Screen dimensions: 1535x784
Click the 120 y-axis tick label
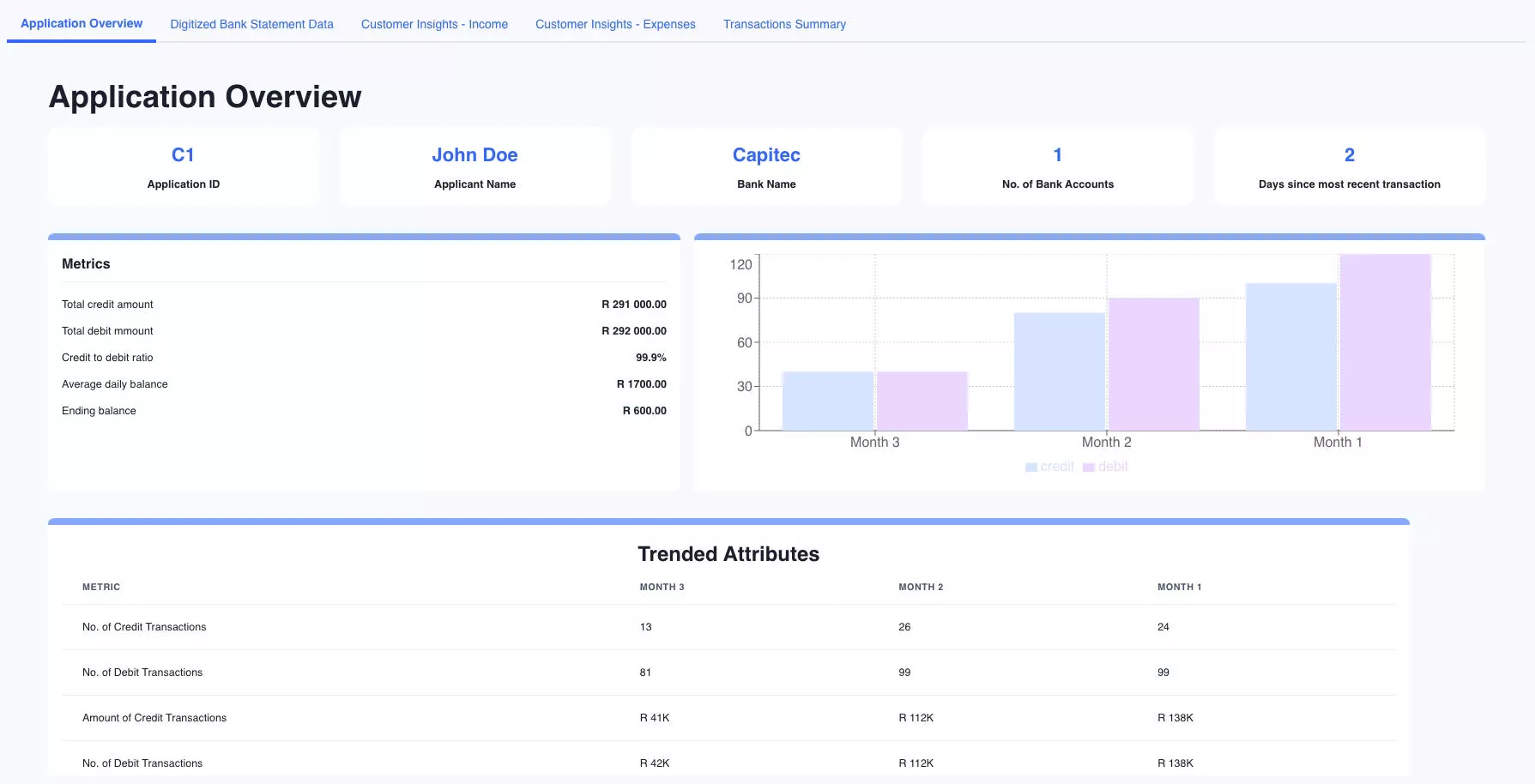click(x=740, y=264)
